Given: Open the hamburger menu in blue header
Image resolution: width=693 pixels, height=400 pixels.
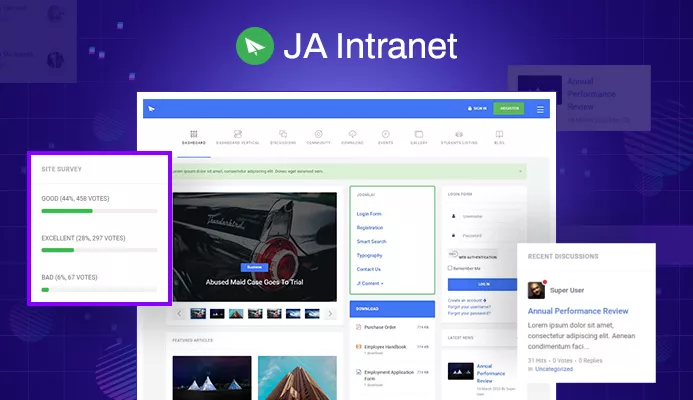Looking at the screenshot, I should 540,109.
